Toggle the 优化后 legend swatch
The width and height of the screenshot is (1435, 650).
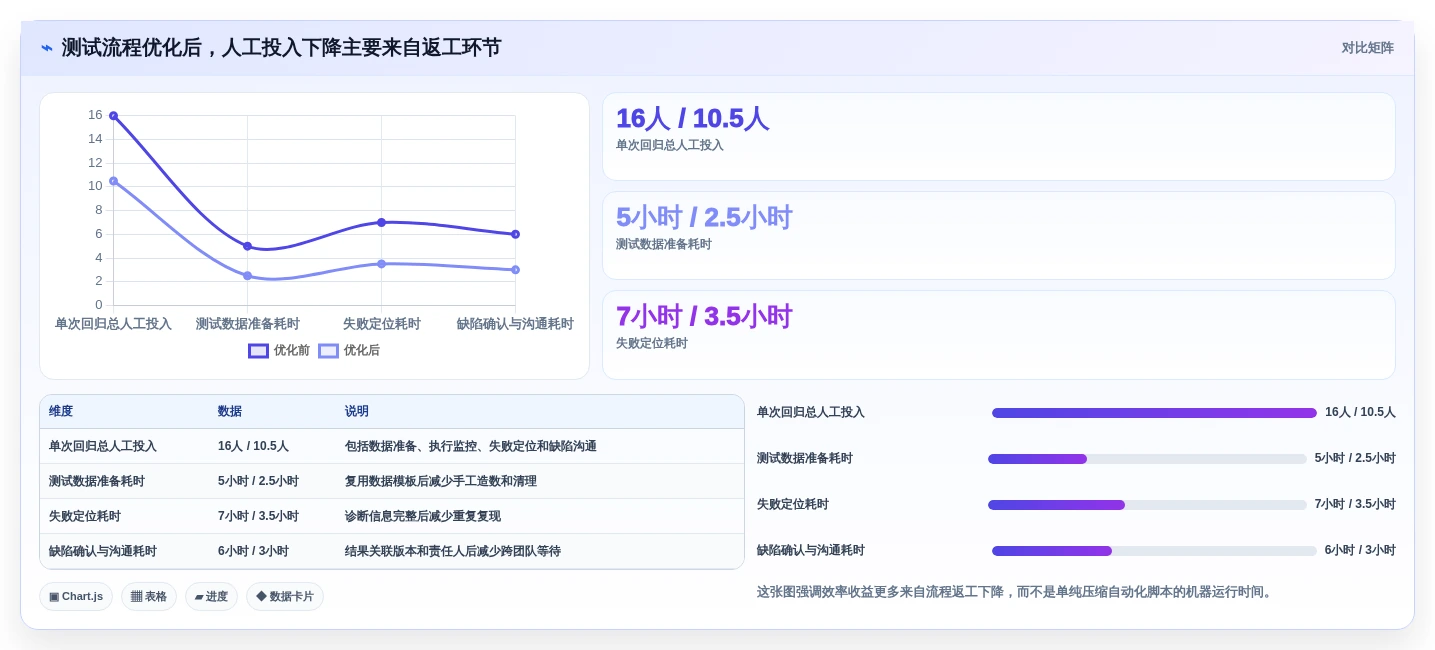(328, 351)
